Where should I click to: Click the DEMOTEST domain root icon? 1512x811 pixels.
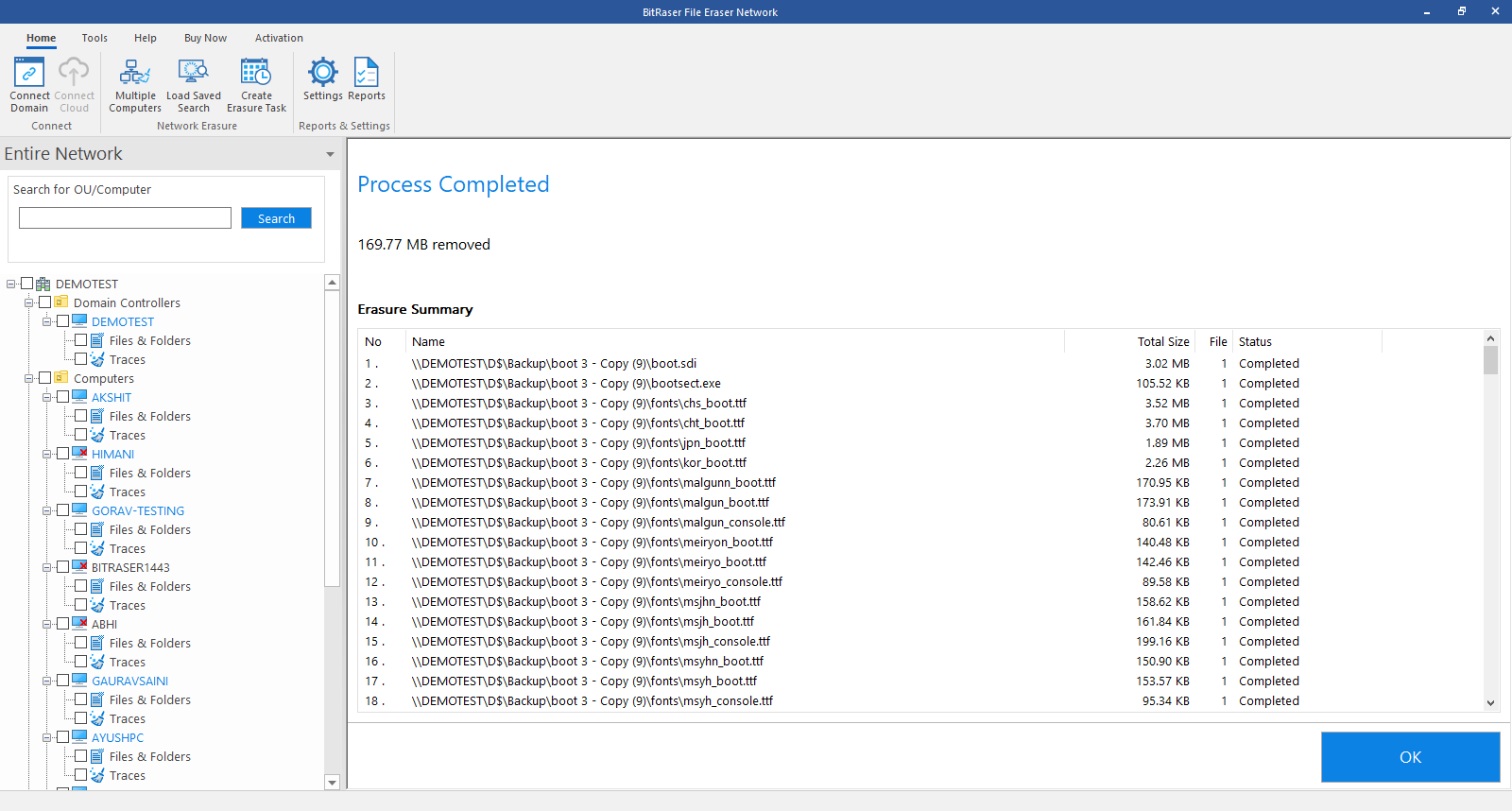point(43,284)
